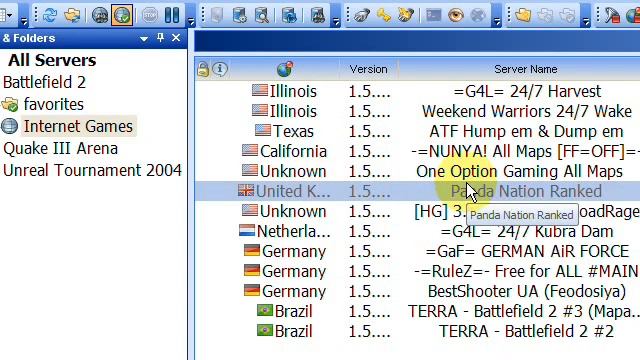Sort servers by Version column header
Screen dimensions: 640x360
point(368,69)
